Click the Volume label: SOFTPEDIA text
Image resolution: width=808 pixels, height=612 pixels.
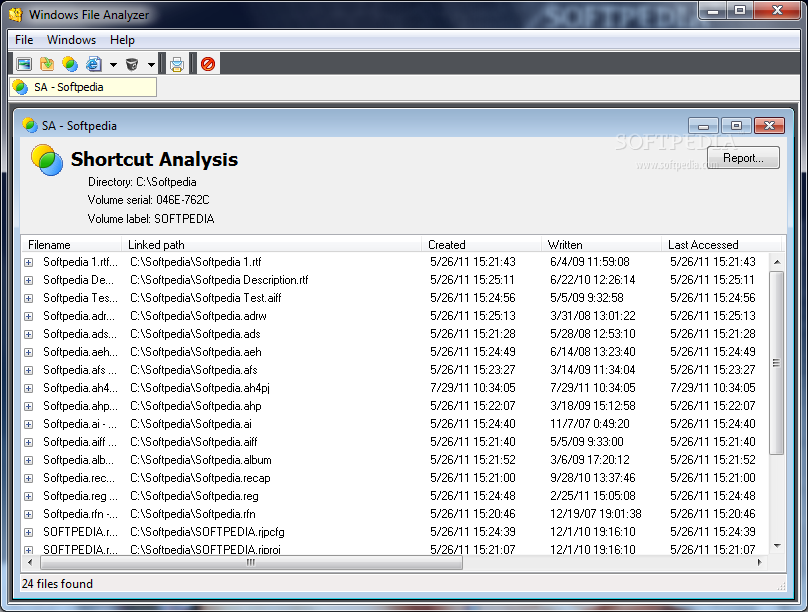pyautogui.click(x=151, y=219)
